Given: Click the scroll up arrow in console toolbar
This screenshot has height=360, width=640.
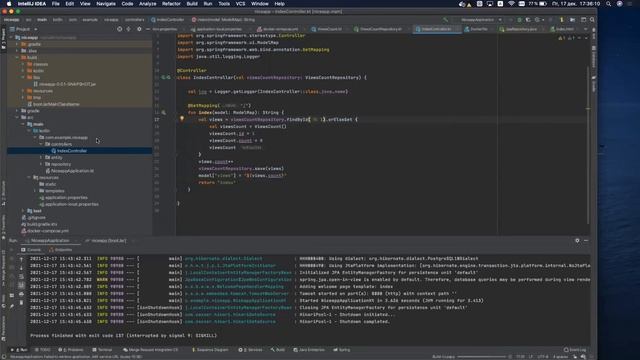Looking at the screenshot, I should 22,259.
